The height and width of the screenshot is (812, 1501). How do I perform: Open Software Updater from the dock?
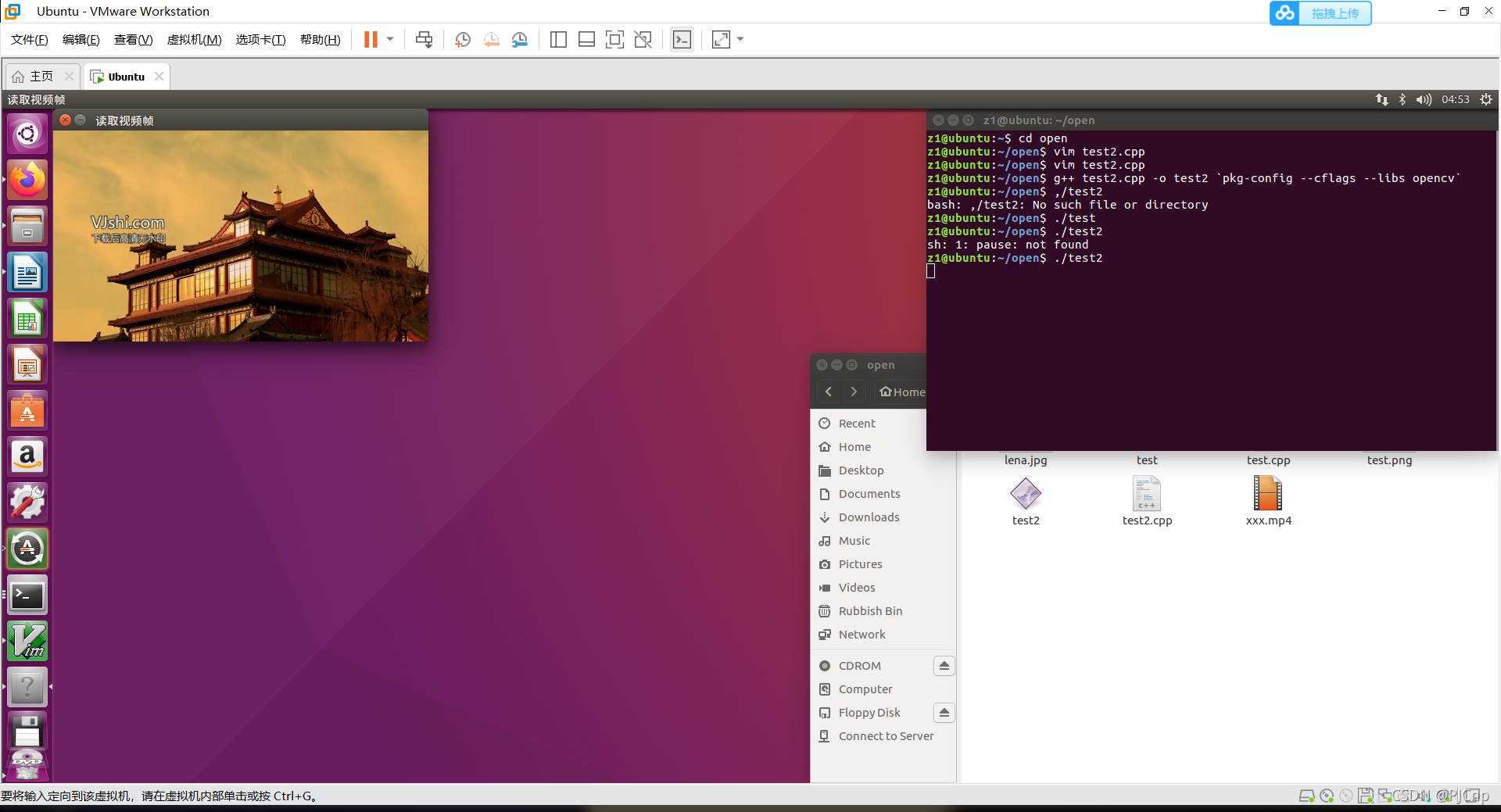point(27,549)
